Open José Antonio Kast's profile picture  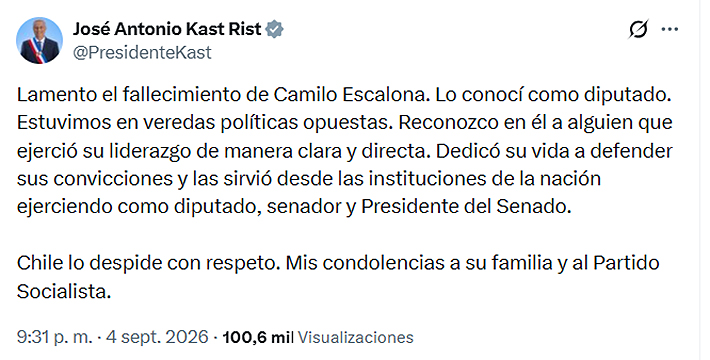(39, 40)
